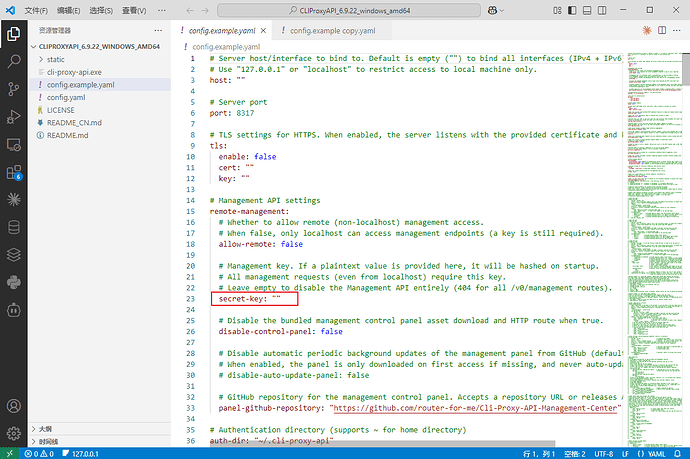This screenshot has width=690, height=459.
Task: Open README.md in the file tree
Action: coord(100,136)
